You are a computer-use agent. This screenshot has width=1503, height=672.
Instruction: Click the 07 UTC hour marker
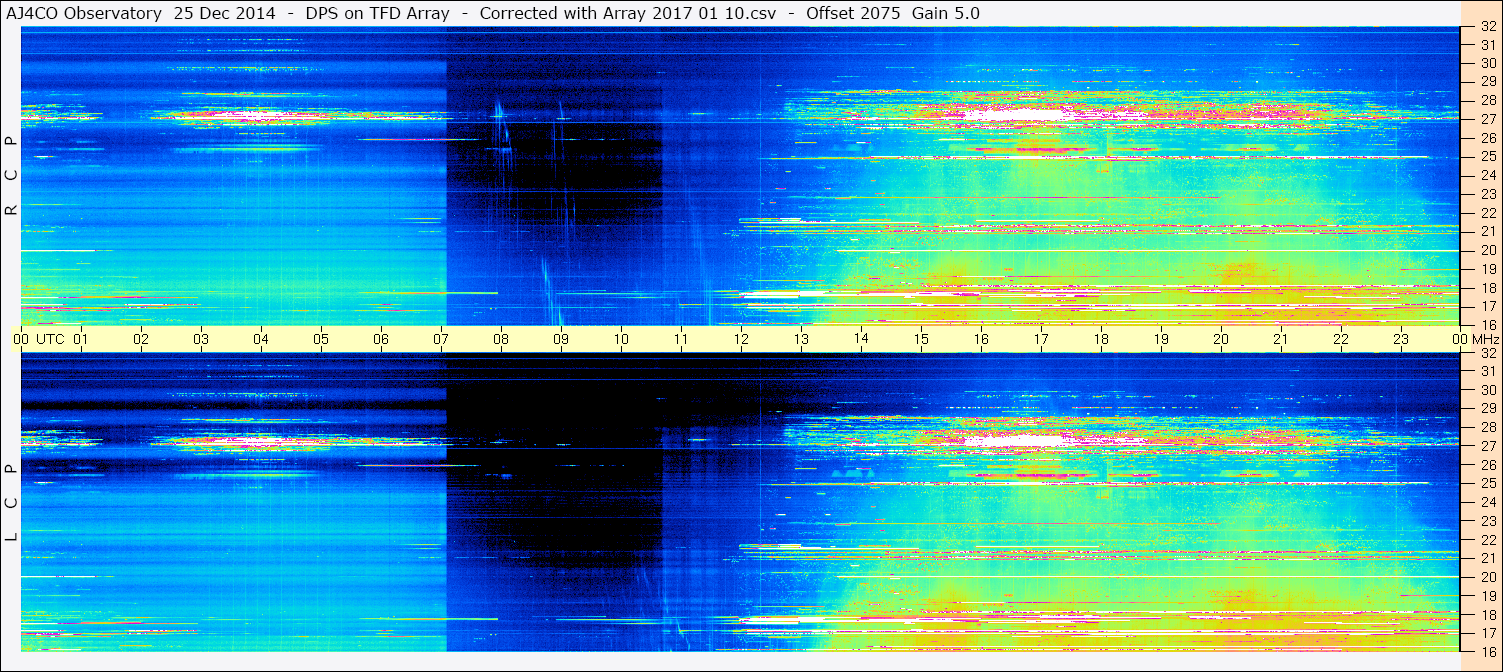[441, 339]
